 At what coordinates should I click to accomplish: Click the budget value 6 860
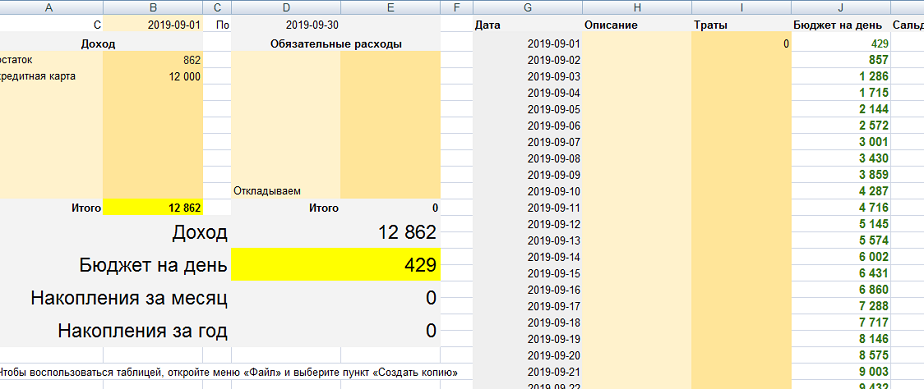click(x=841, y=290)
